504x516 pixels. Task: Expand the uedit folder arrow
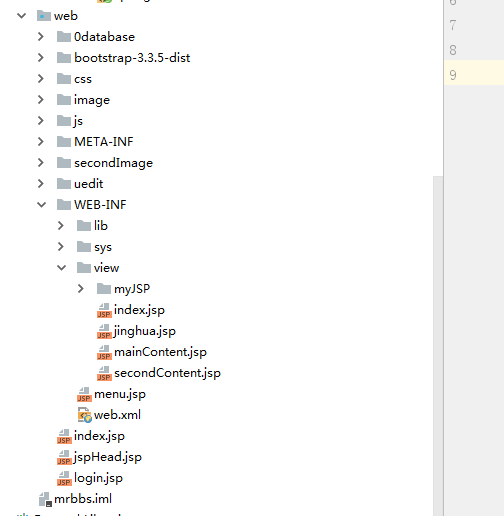pyautogui.click(x=41, y=184)
